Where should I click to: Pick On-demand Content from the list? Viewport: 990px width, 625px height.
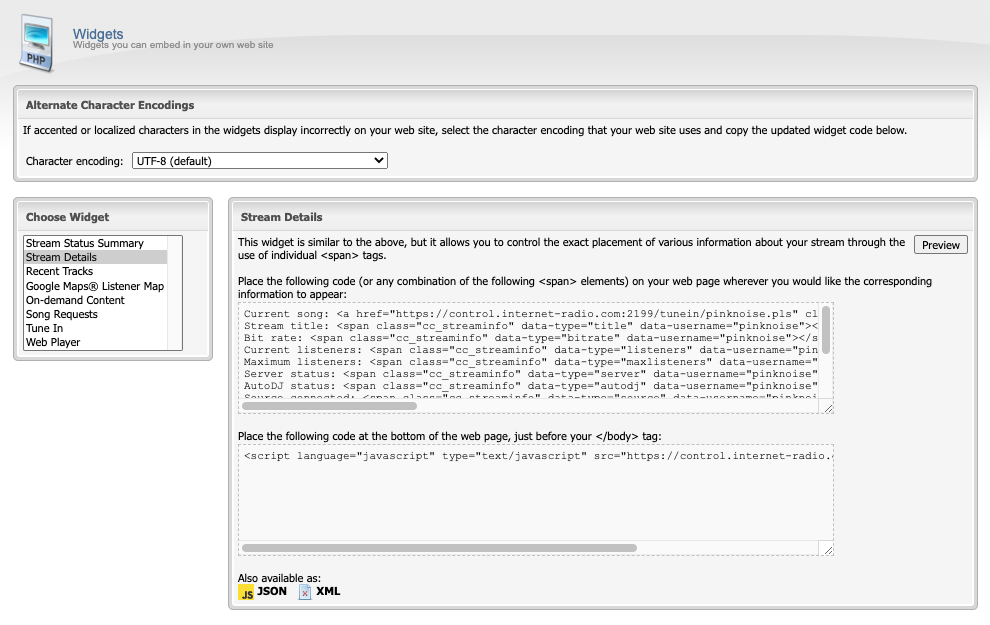tap(75, 300)
